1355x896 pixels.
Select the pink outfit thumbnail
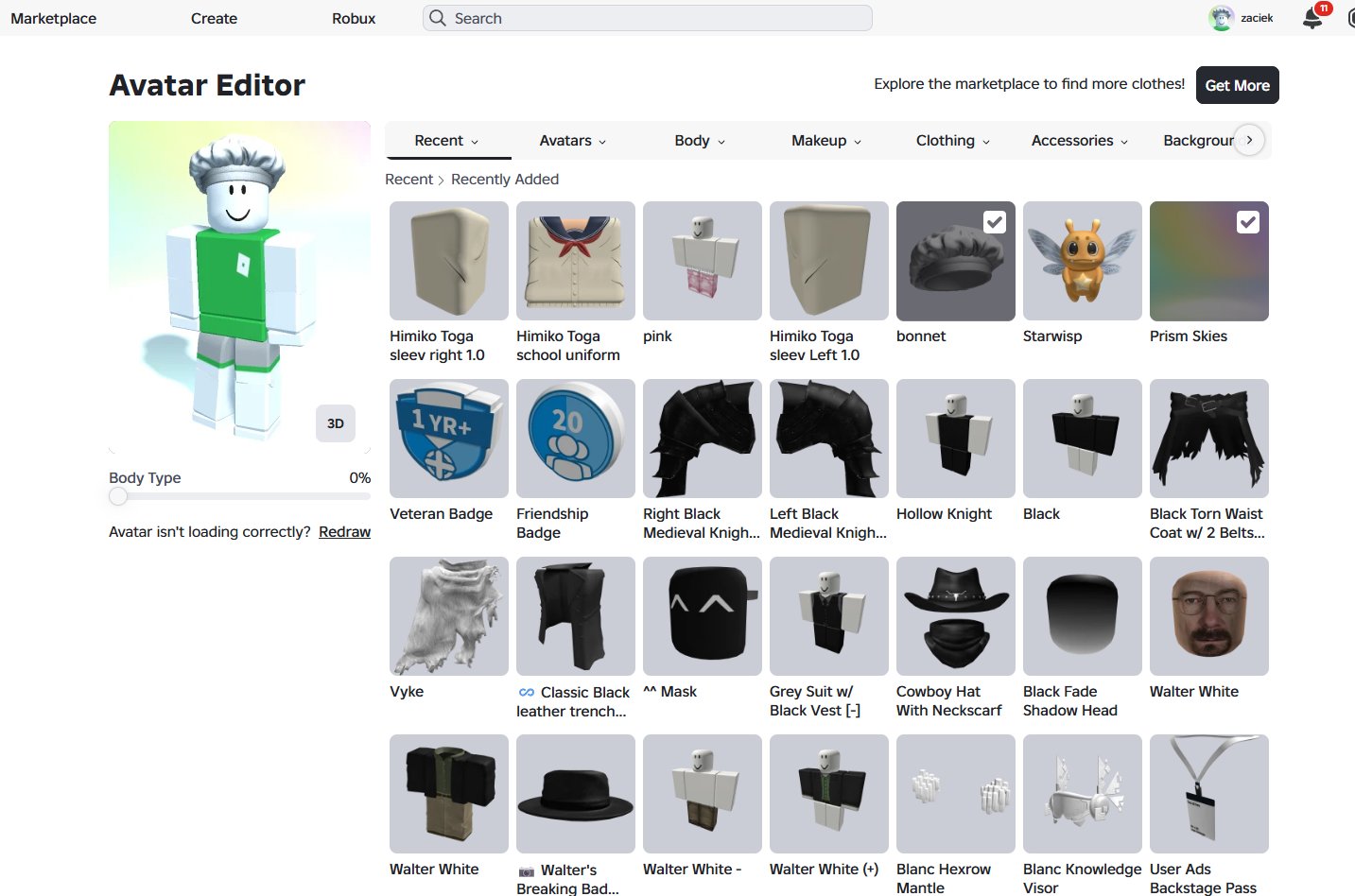pos(703,261)
